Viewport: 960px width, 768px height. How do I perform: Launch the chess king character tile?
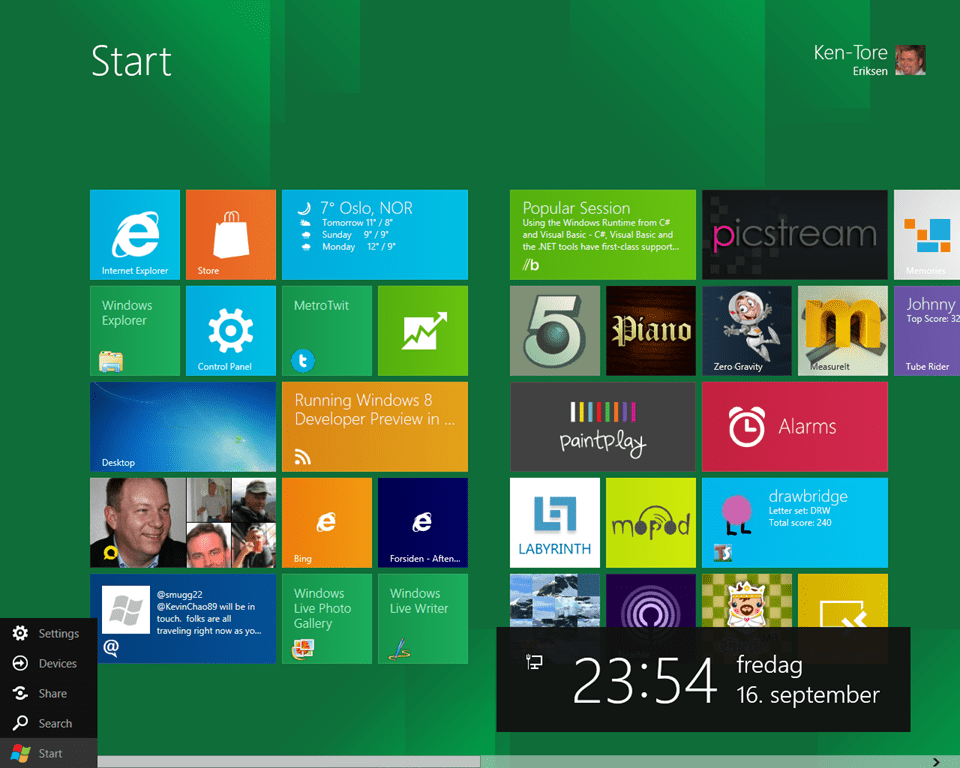click(747, 600)
